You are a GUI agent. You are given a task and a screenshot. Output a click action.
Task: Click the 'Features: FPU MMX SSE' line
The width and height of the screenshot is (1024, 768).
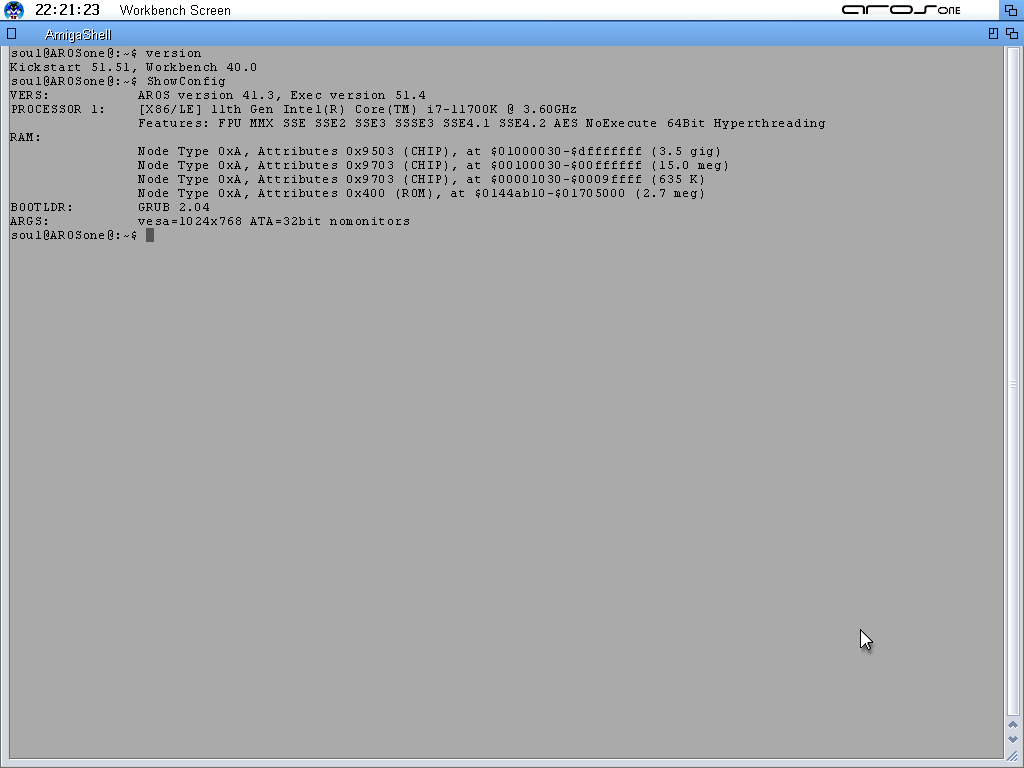click(x=481, y=123)
